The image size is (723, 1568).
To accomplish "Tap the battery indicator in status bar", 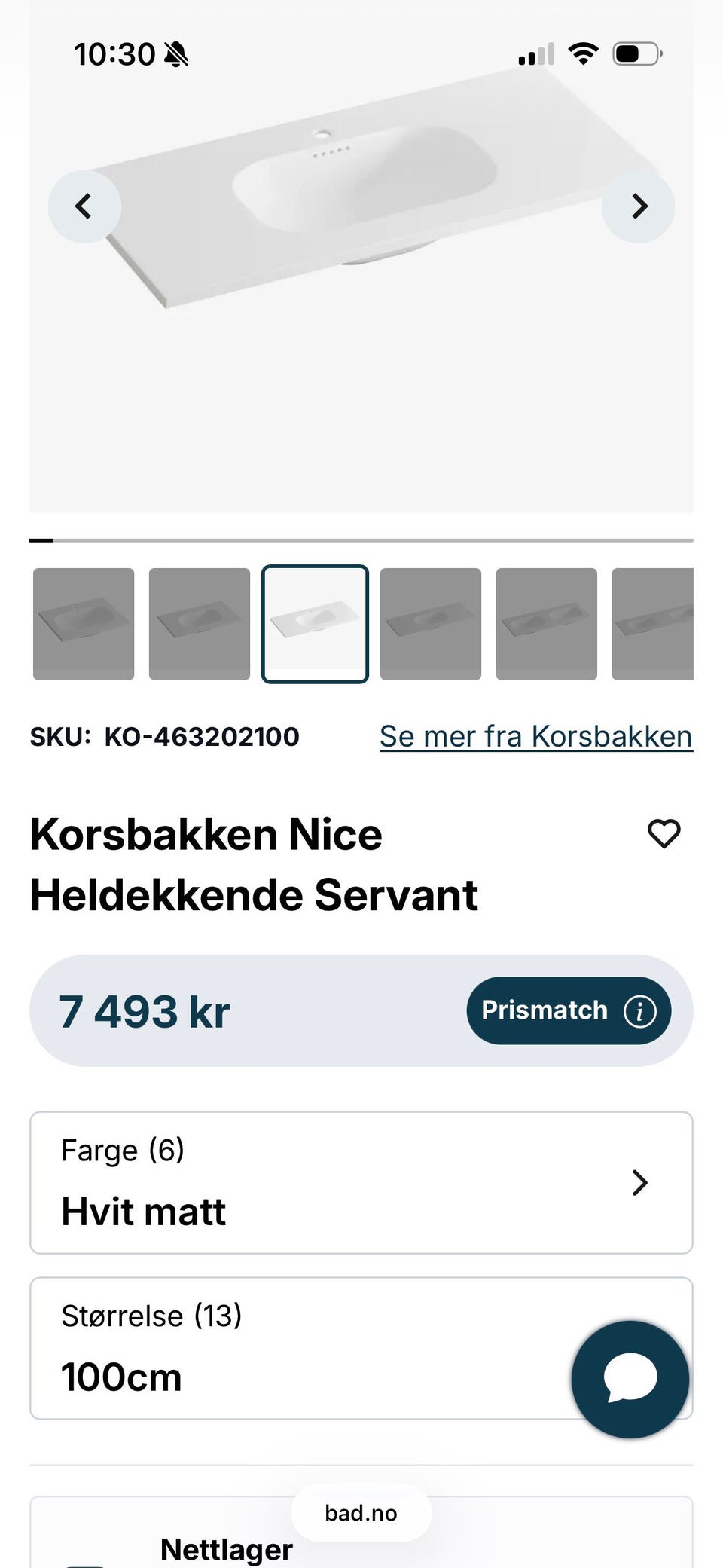I will (x=637, y=53).
